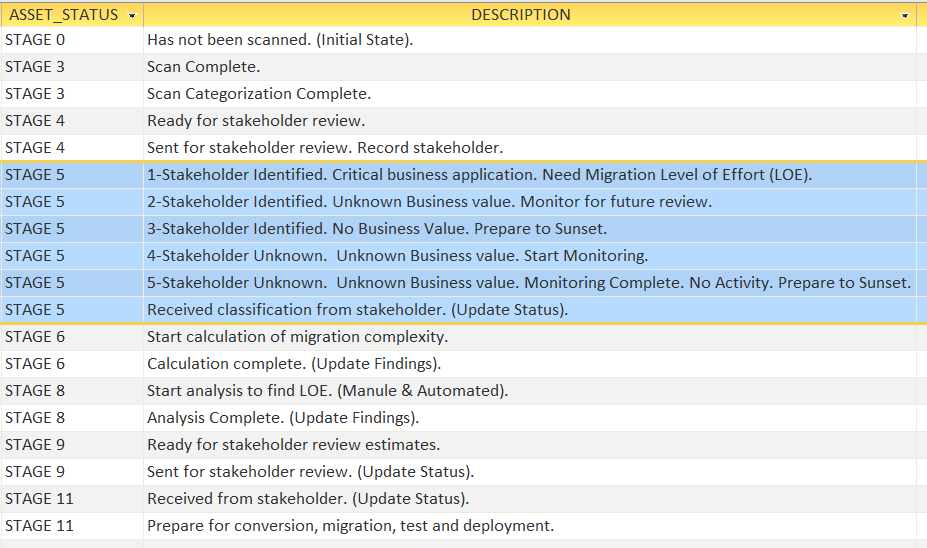Open the DESCRIPTION column filter dropdown arrow
The height and width of the screenshot is (548, 927).
click(x=905, y=16)
